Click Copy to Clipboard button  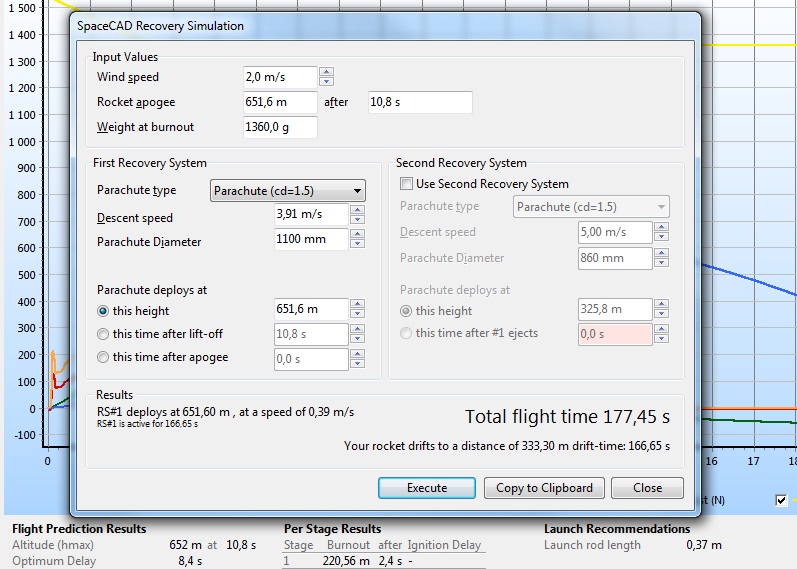[544, 488]
